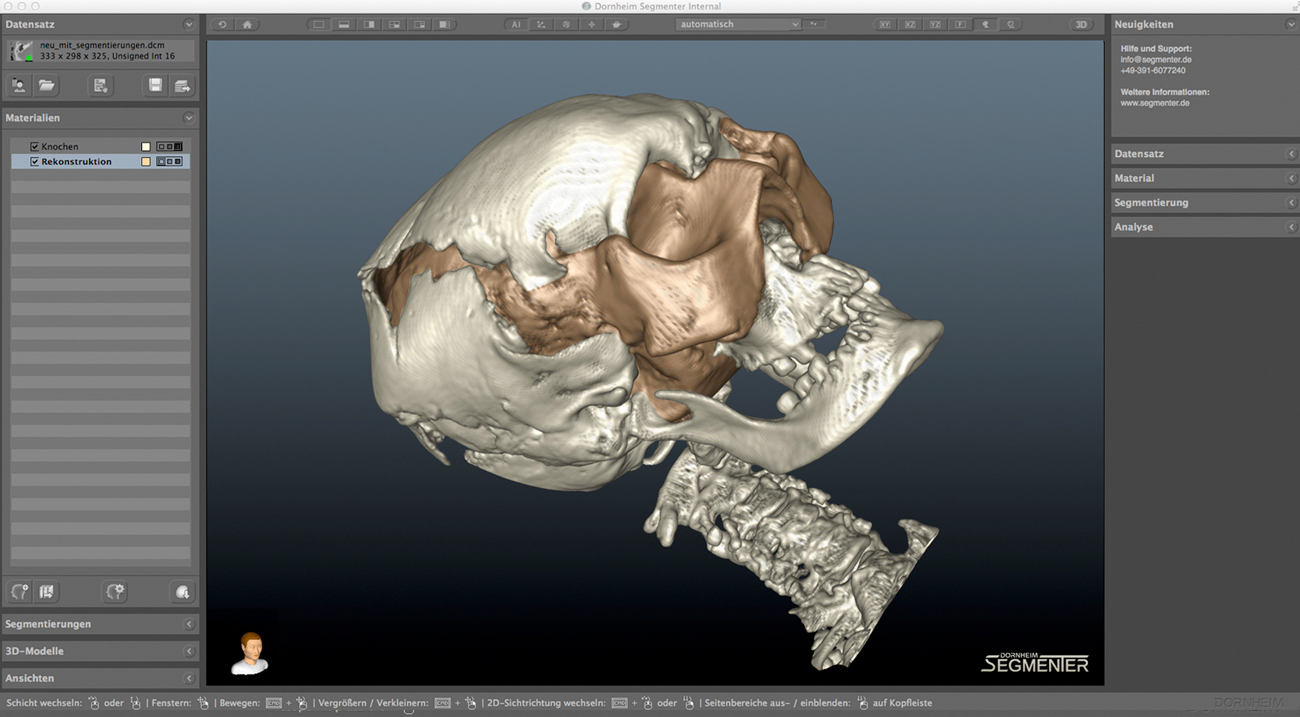Click the Rekonstruktion orange color swatch

[146, 162]
